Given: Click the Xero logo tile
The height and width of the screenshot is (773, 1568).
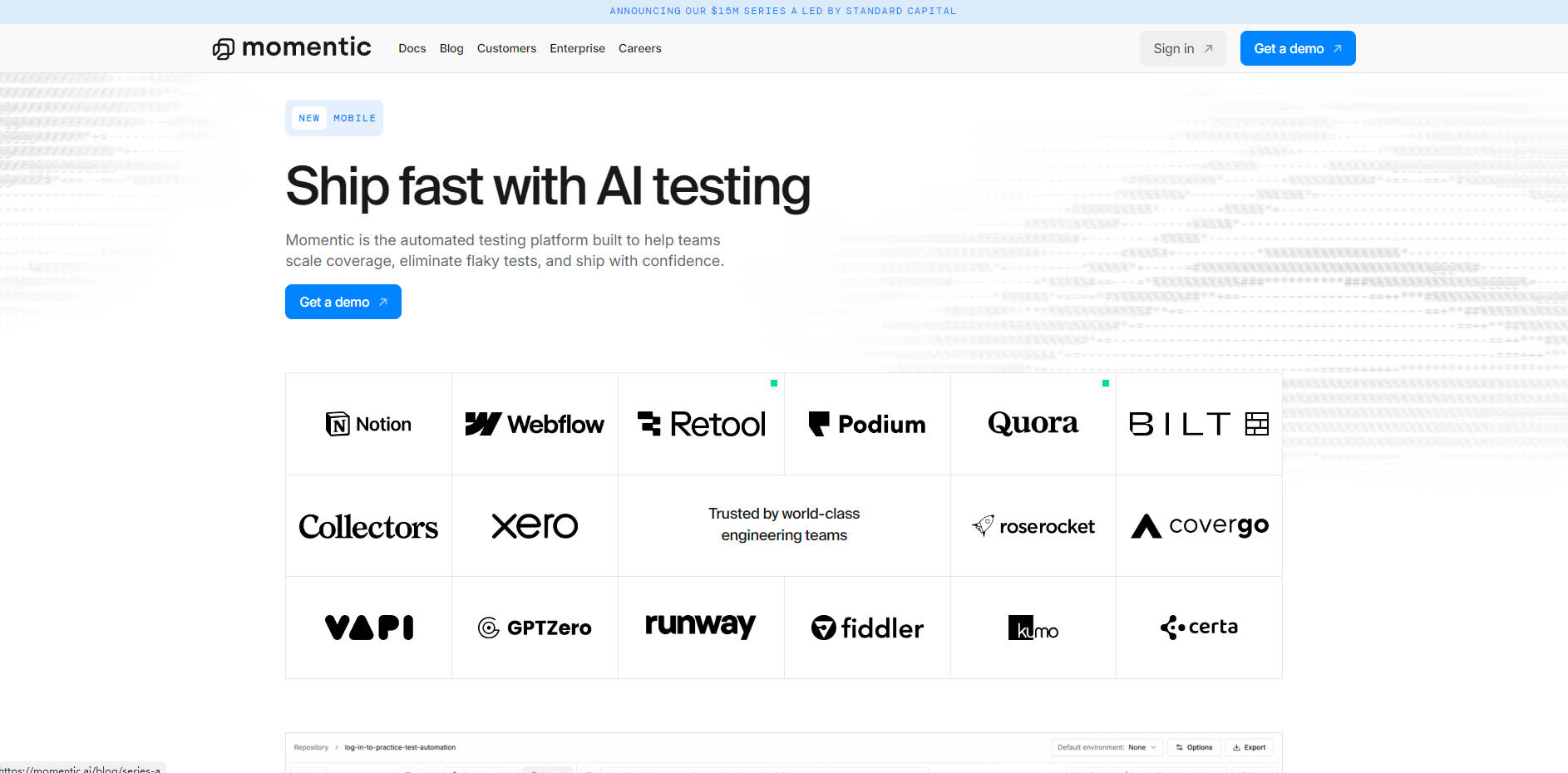Looking at the screenshot, I should [x=535, y=526].
